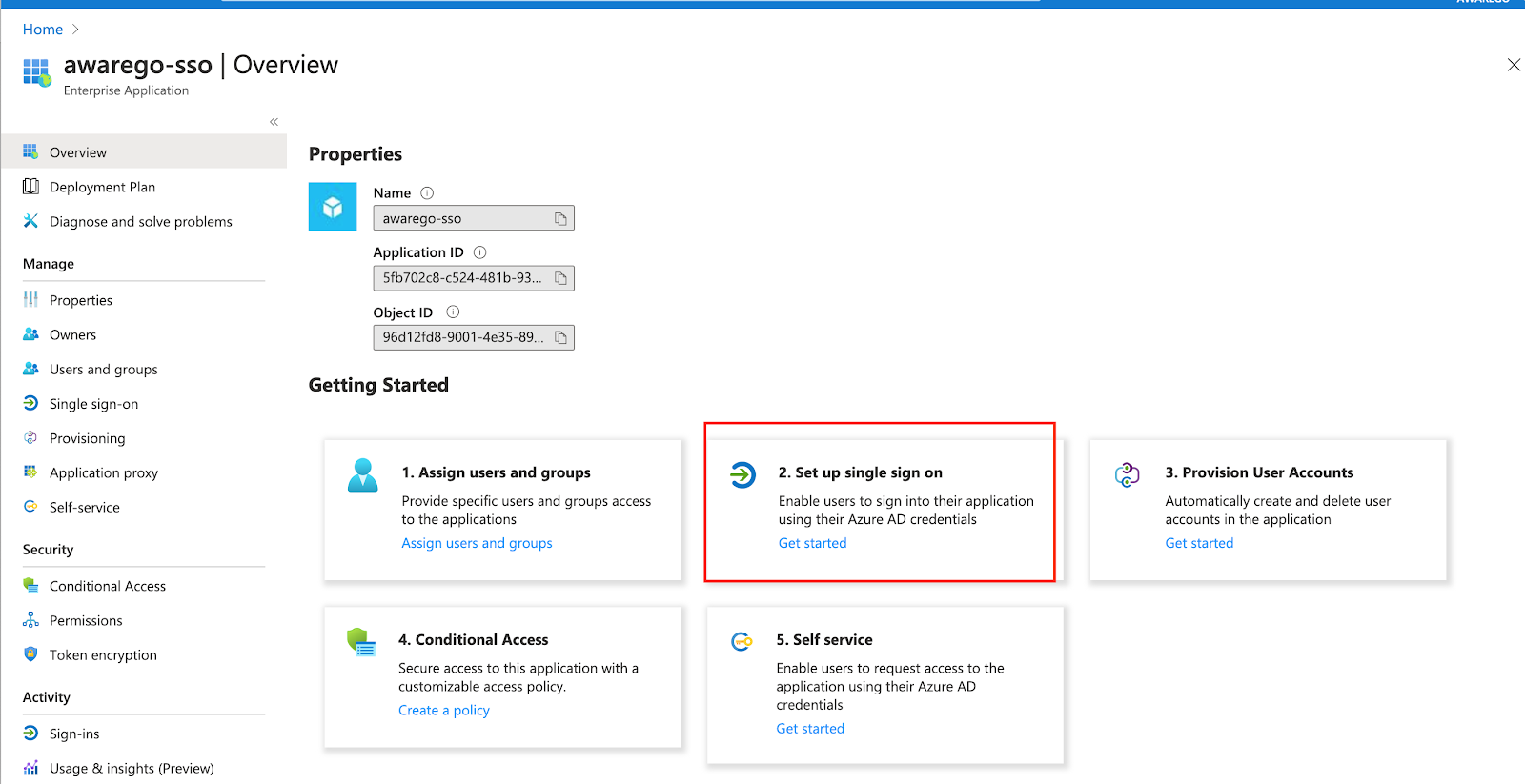Click the awarego-sso enterprise application icon
Image resolution: width=1525 pixels, height=784 pixels.
[36, 72]
